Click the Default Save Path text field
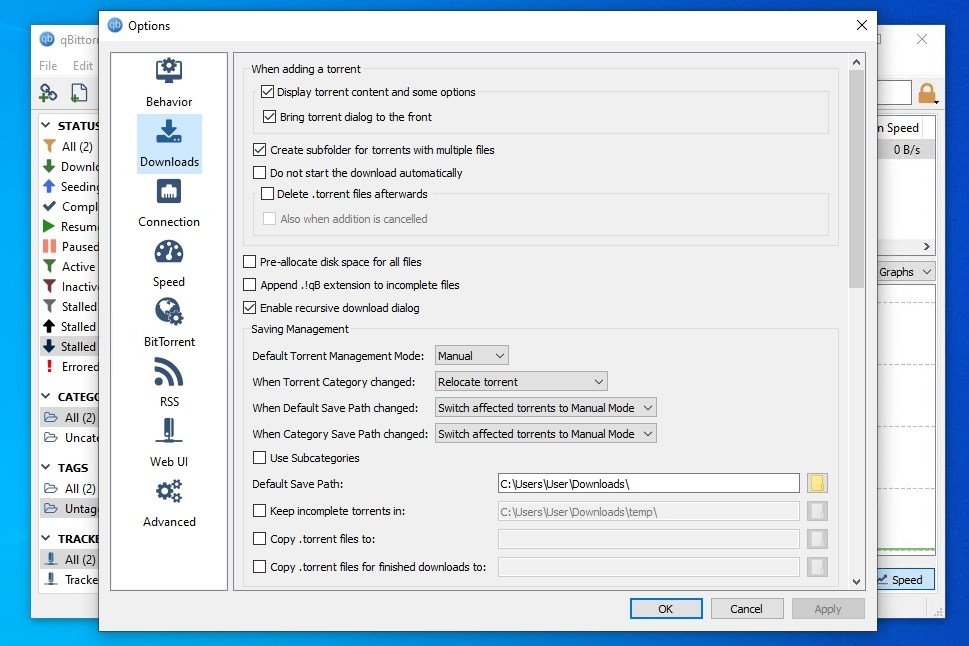 click(648, 484)
